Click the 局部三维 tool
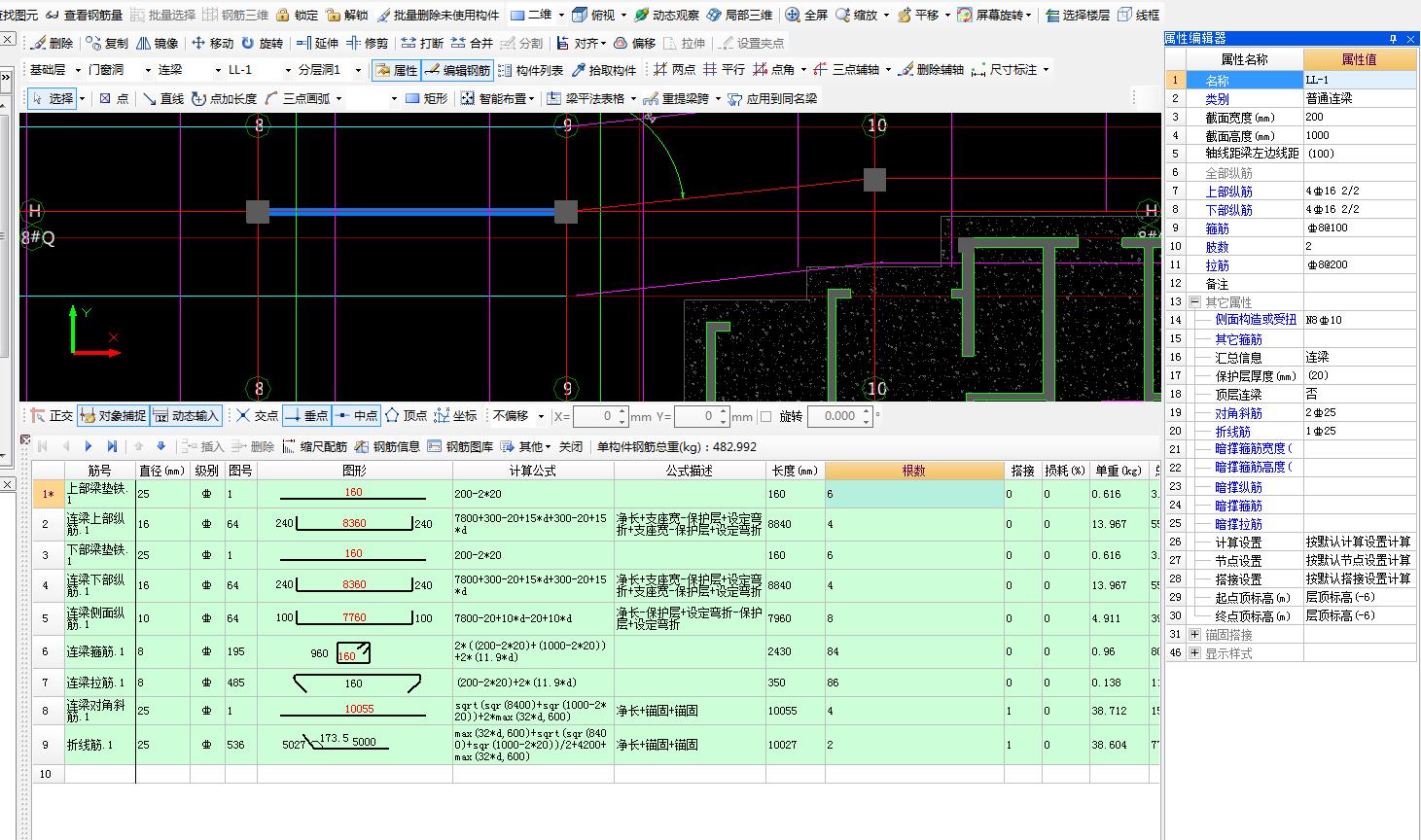Image resolution: width=1421 pixels, height=840 pixels. [740, 15]
